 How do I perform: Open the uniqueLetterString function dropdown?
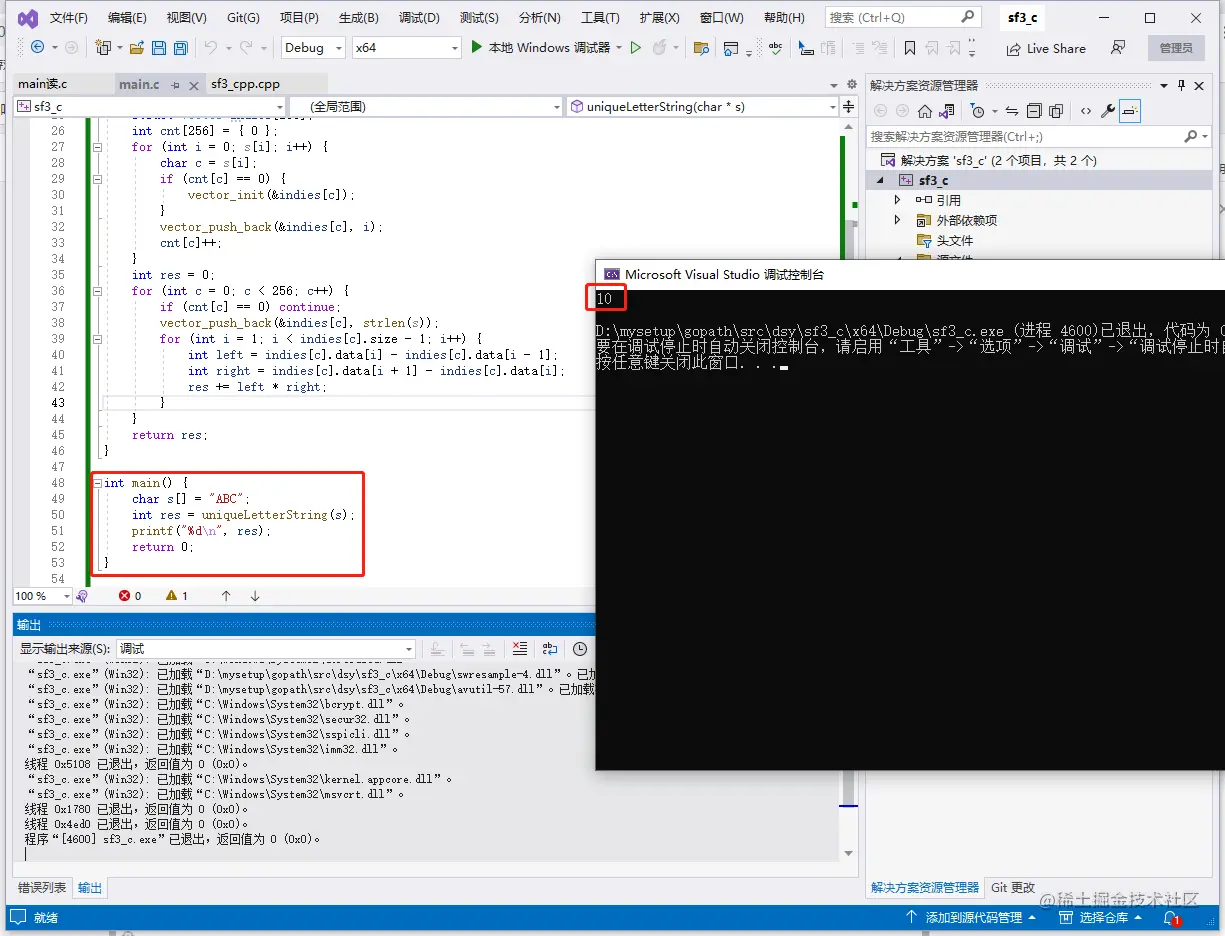tap(703, 106)
